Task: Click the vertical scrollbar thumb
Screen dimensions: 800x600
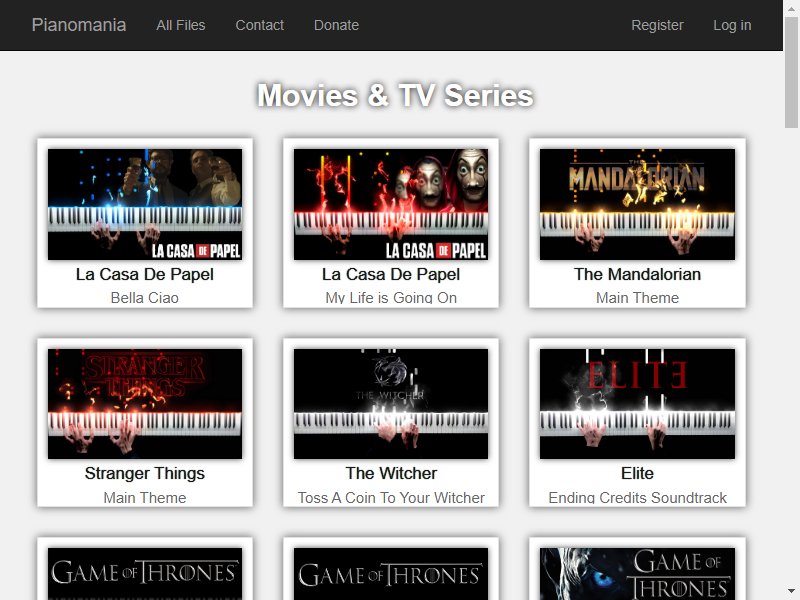Action: [791, 71]
